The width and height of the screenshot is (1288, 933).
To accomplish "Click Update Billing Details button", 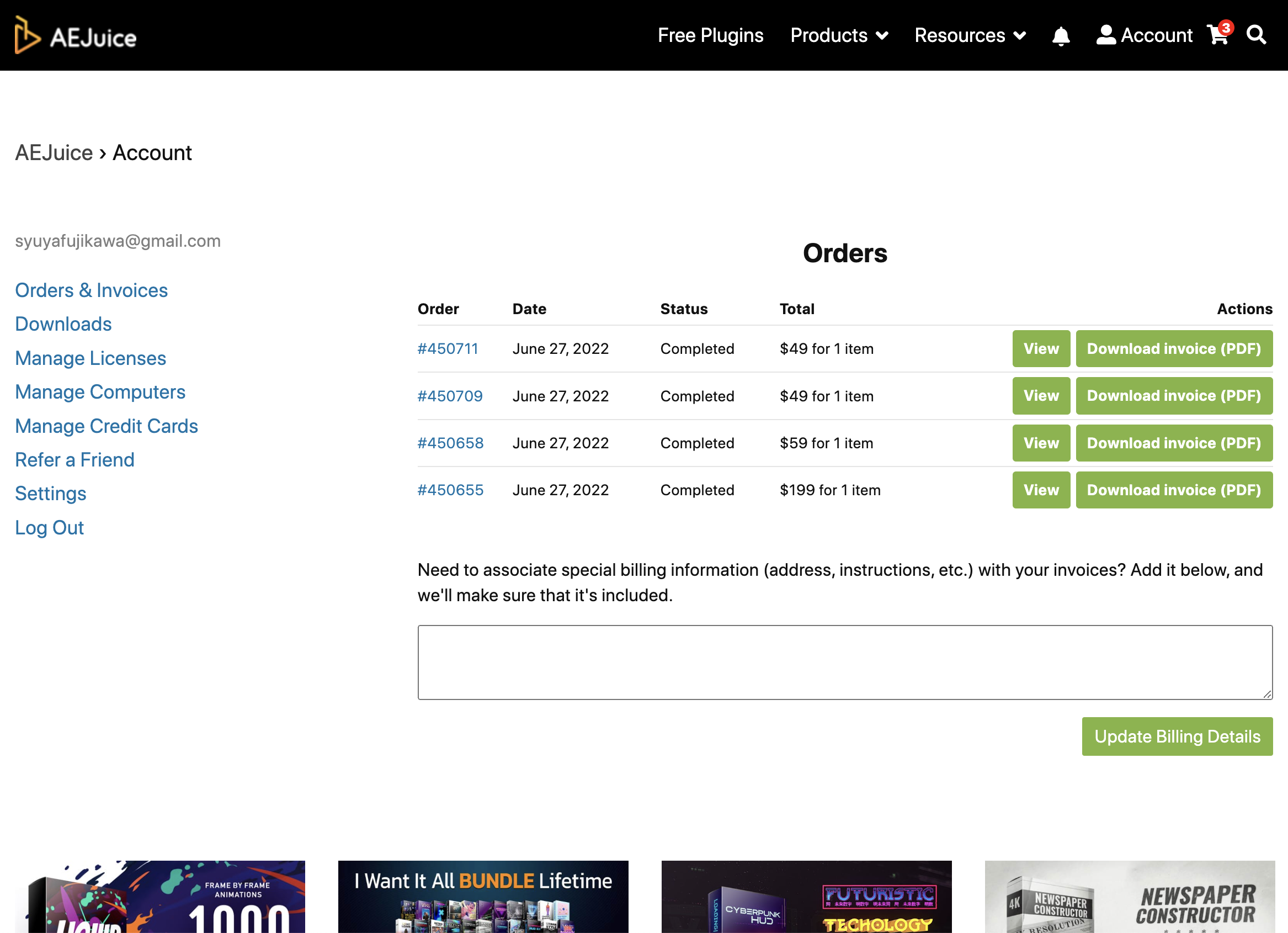I will pos(1177,736).
